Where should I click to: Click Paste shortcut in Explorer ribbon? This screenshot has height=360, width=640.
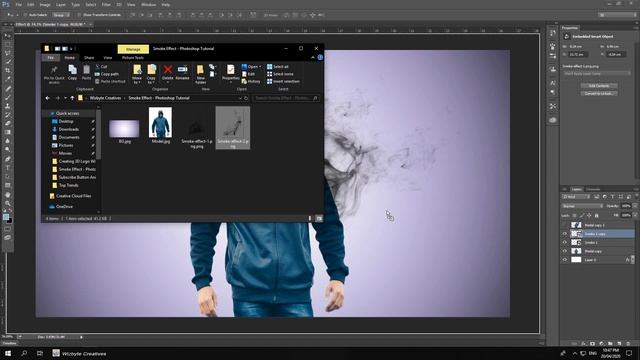tap(110, 82)
